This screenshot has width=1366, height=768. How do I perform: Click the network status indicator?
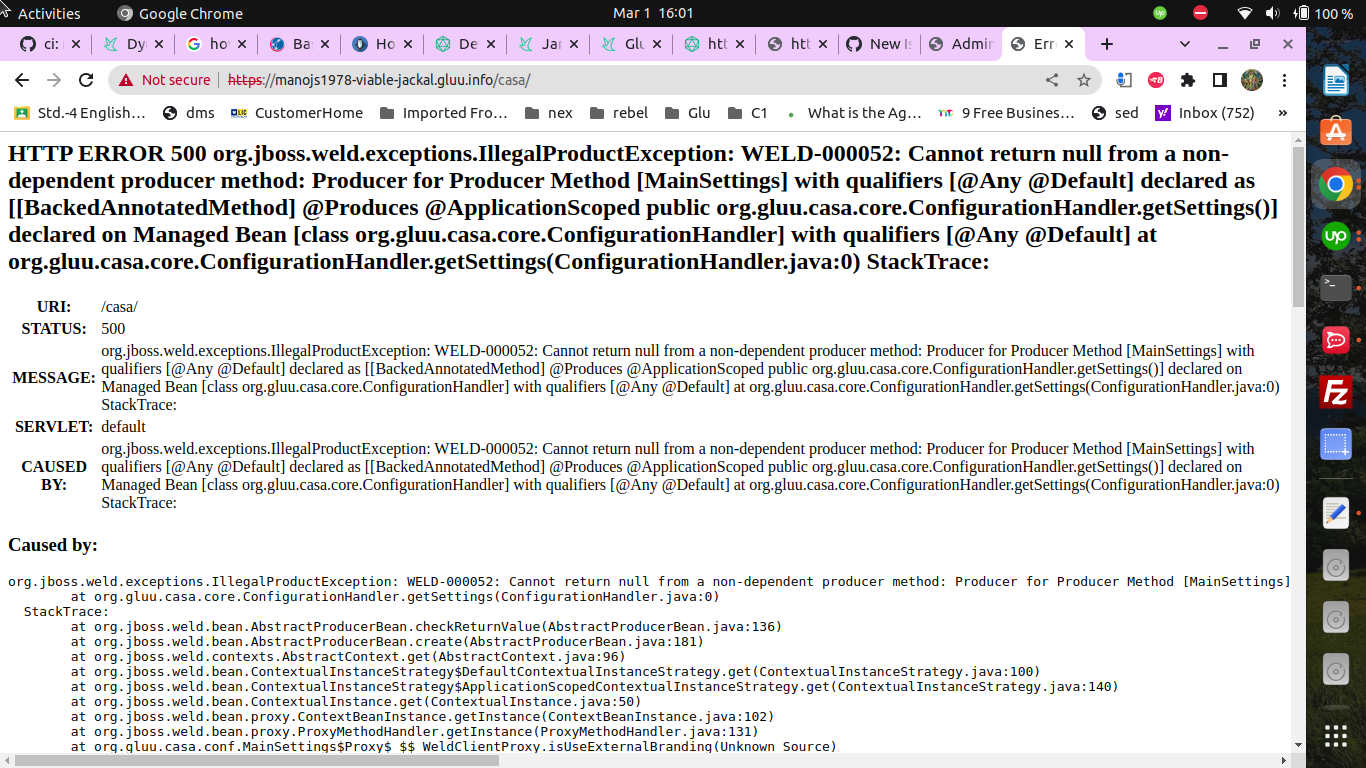pyautogui.click(x=1244, y=13)
